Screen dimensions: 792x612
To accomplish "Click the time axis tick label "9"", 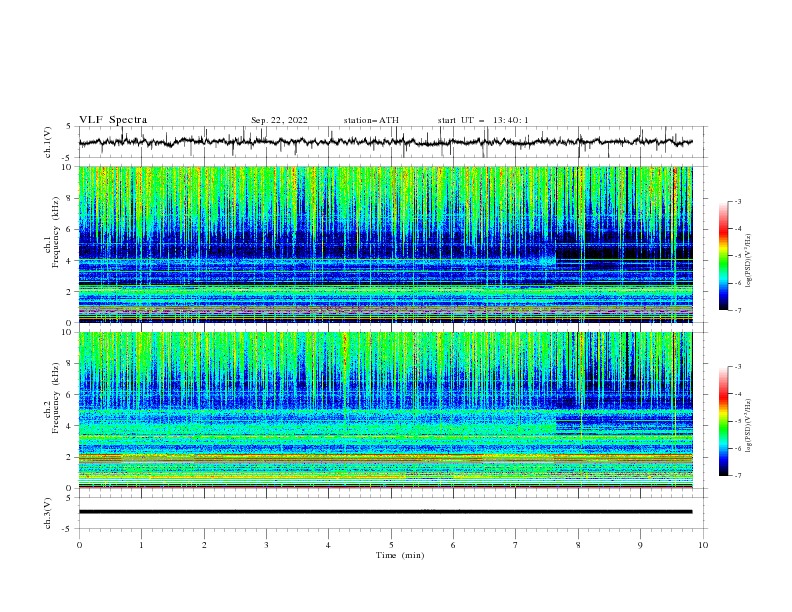I will pyautogui.click(x=640, y=545).
